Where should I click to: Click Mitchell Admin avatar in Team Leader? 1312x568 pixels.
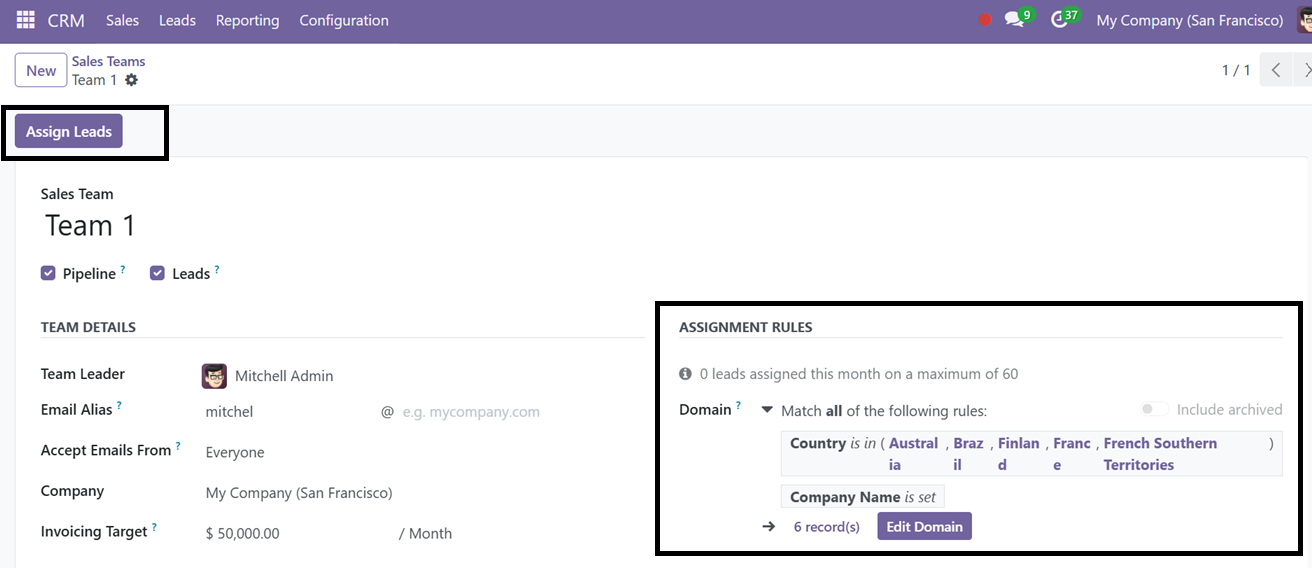tap(214, 376)
